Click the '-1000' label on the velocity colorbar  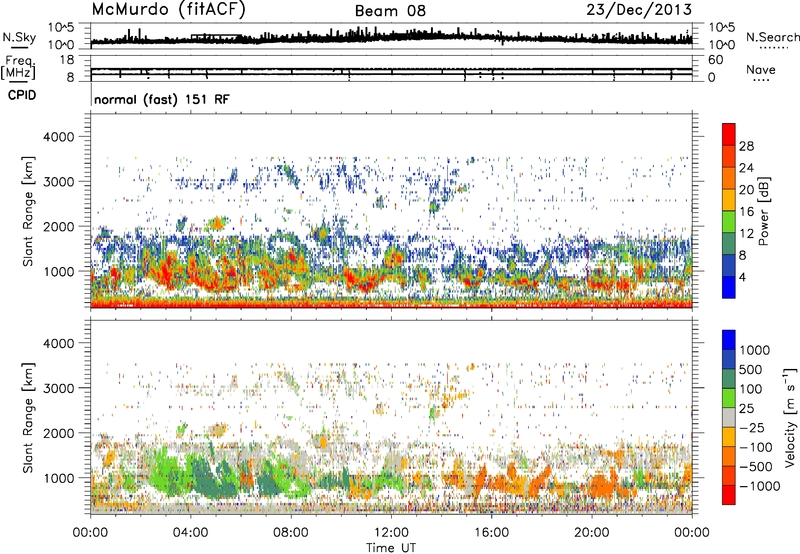click(759, 486)
